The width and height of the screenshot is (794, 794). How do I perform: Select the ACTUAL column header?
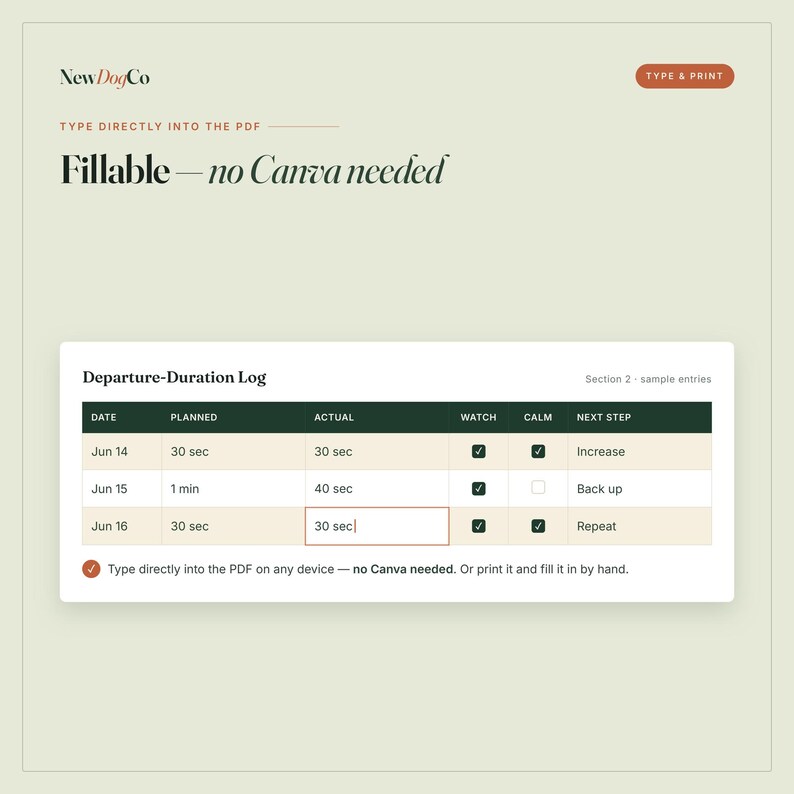point(377,417)
